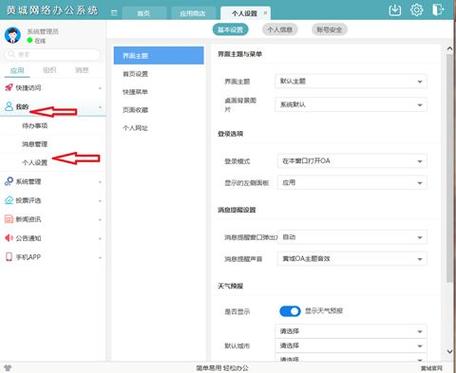Open the first 请选择 dropdown under weather
456x373 pixels.
[351, 331]
